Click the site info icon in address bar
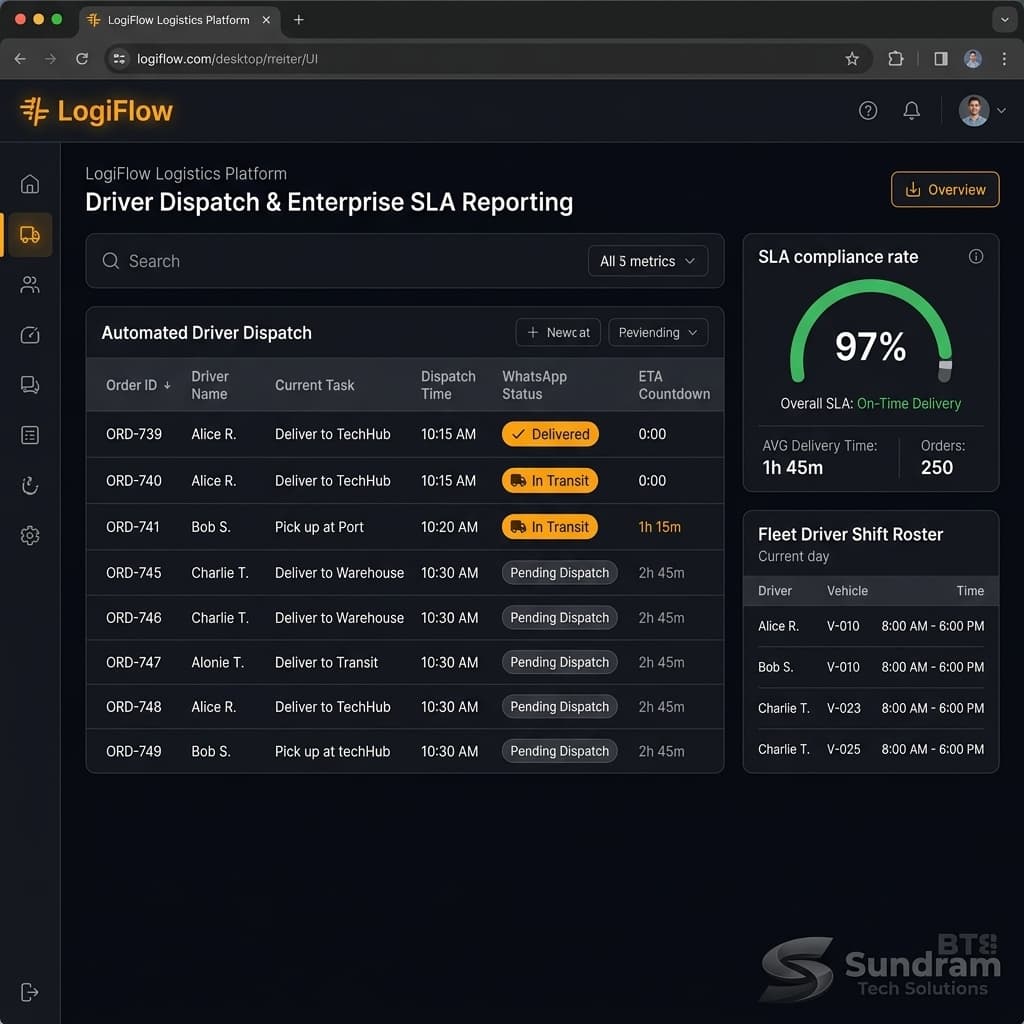The image size is (1024, 1024). click(119, 59)
